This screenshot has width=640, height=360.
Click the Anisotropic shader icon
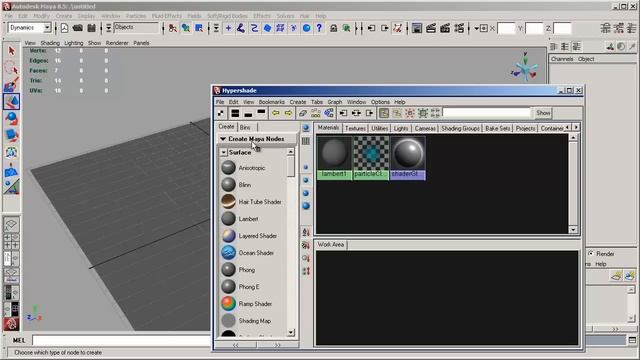228,167
